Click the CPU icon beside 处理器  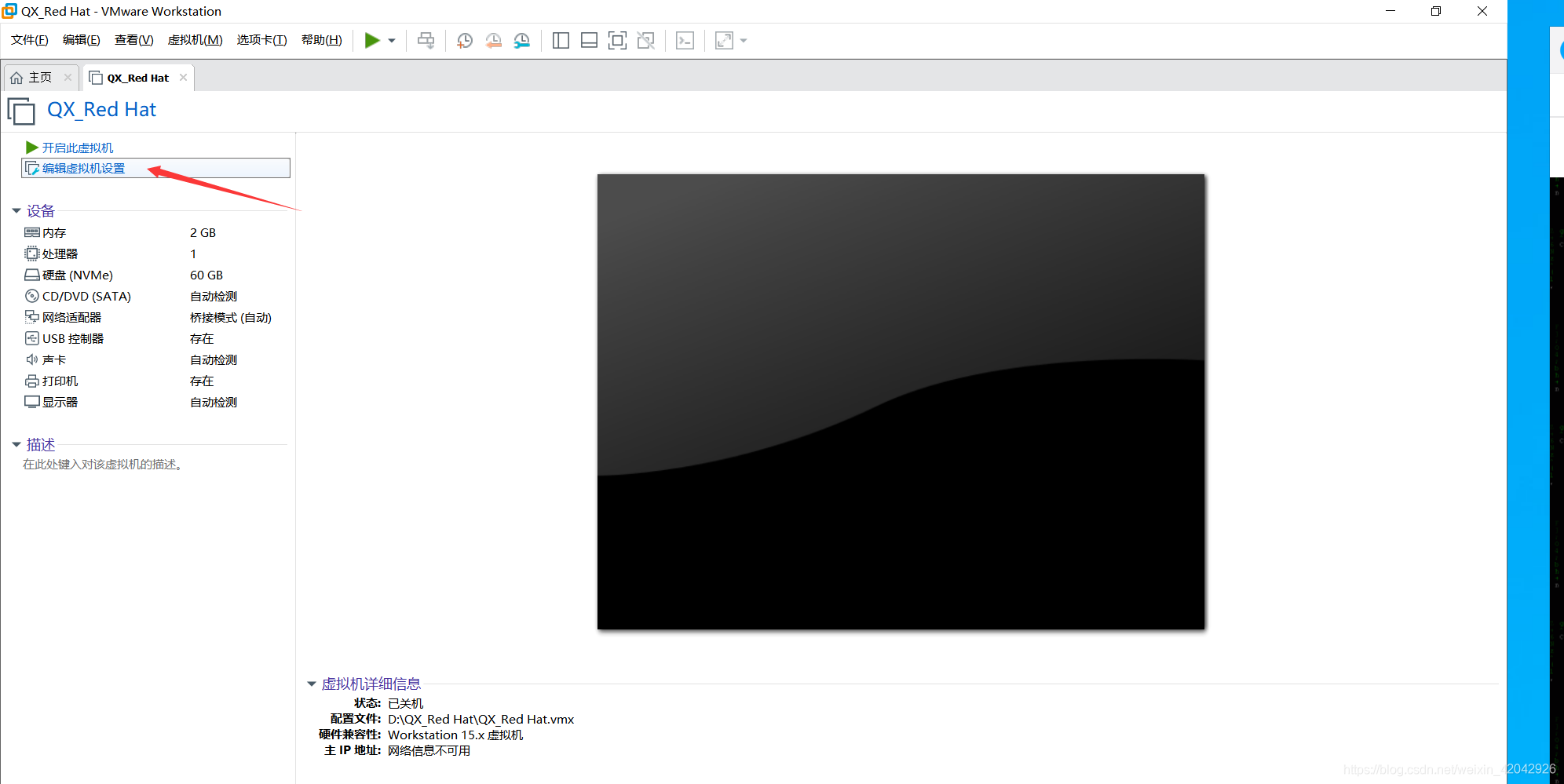(x=32, y=253)
